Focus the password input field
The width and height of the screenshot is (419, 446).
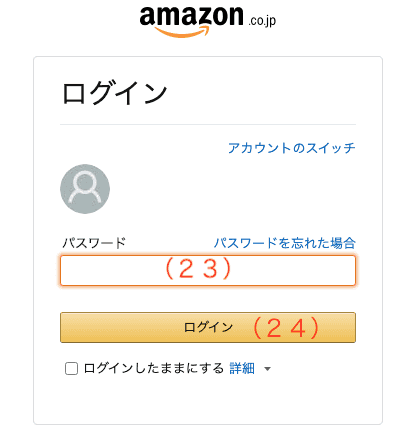click(x=208, y=271)
